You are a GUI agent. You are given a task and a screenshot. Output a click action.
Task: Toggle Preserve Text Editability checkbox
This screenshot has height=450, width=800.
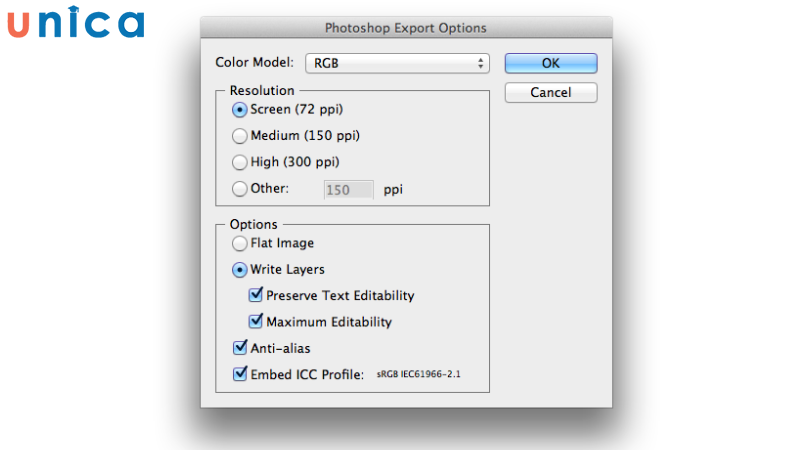coord(256,295)
